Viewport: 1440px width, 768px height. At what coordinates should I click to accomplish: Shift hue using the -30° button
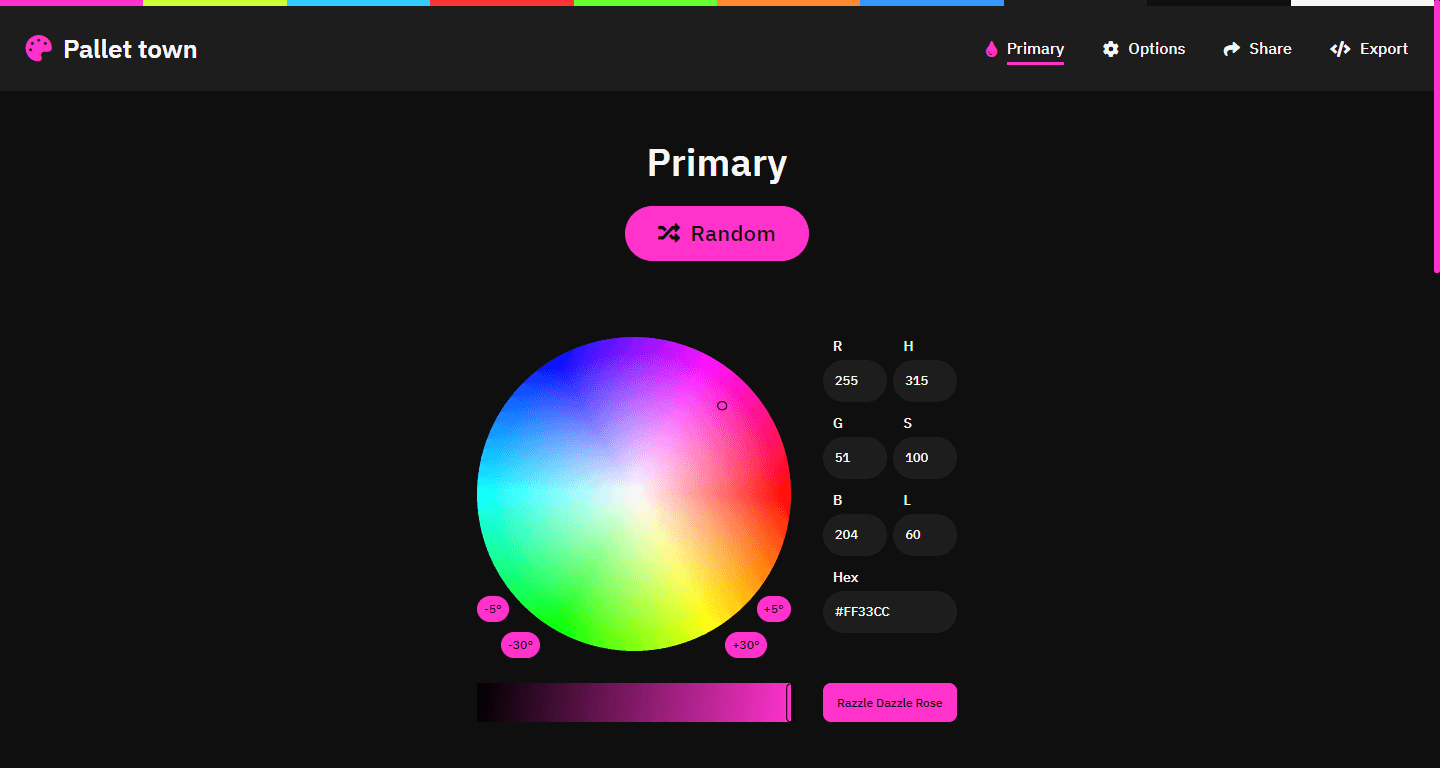click(520, 645)
